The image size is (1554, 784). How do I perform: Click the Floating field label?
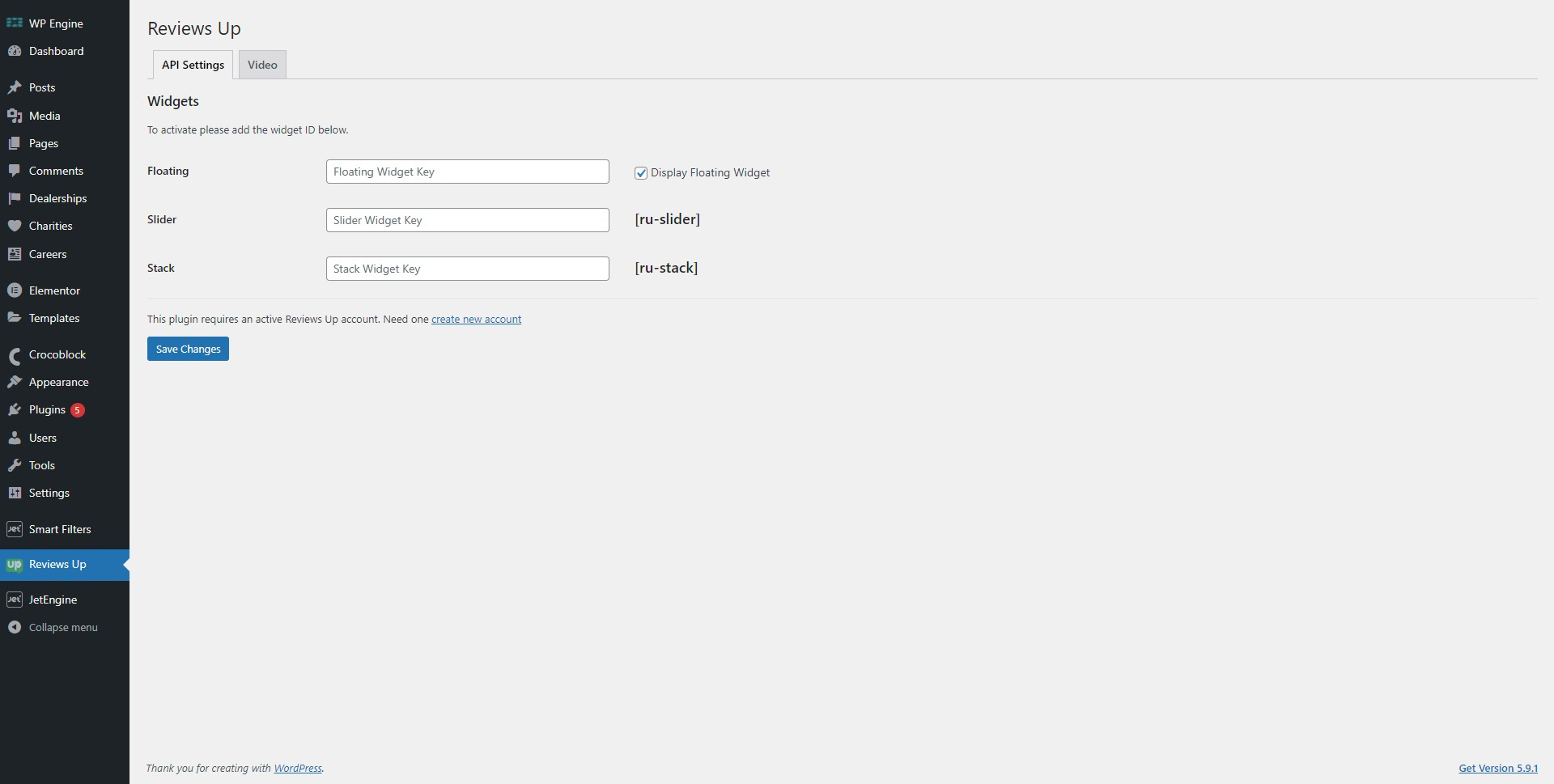pyautogui.click(x=168, y=171)
